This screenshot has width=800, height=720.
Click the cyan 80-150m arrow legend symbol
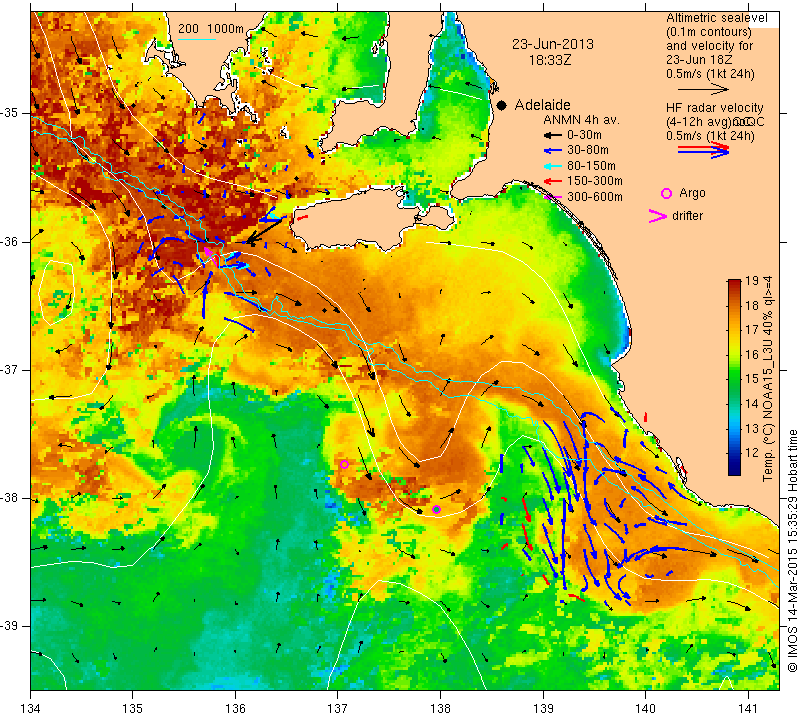pos(553,166)
